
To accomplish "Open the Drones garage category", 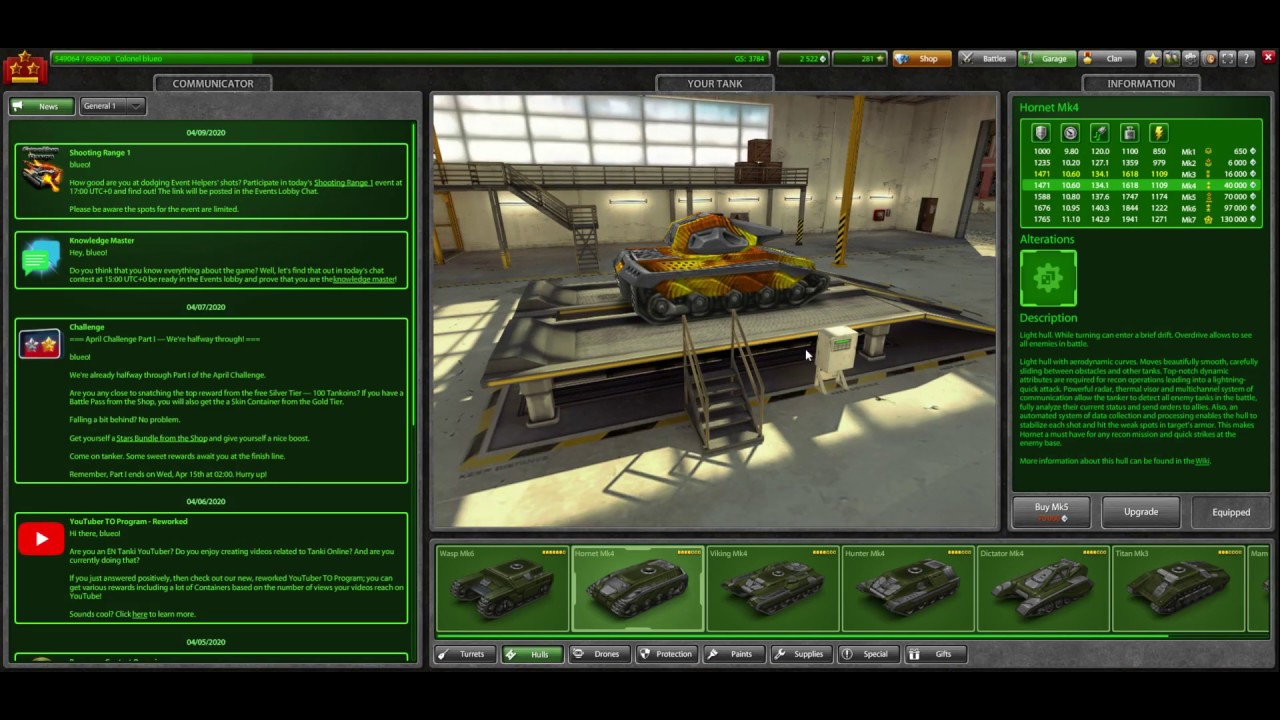I will click(598, 654).
